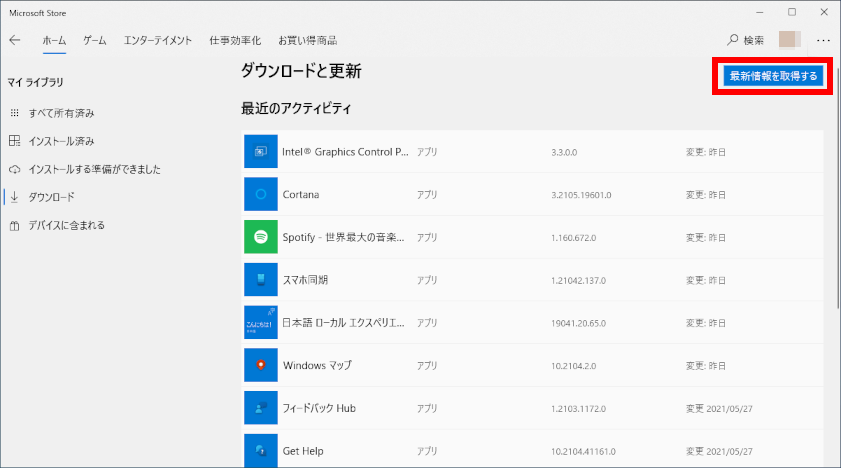Click the icon beside インストール済み
This screenshot has height=468, width=841.
point(14,141)
